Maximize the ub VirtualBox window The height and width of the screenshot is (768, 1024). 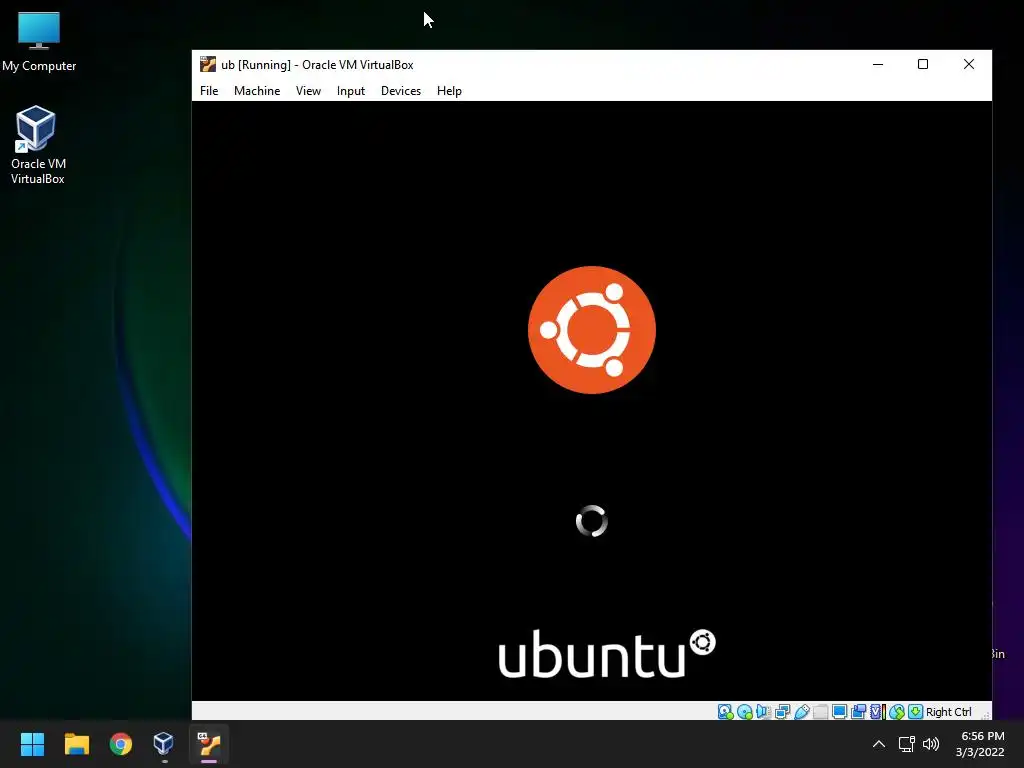[923, 64]
